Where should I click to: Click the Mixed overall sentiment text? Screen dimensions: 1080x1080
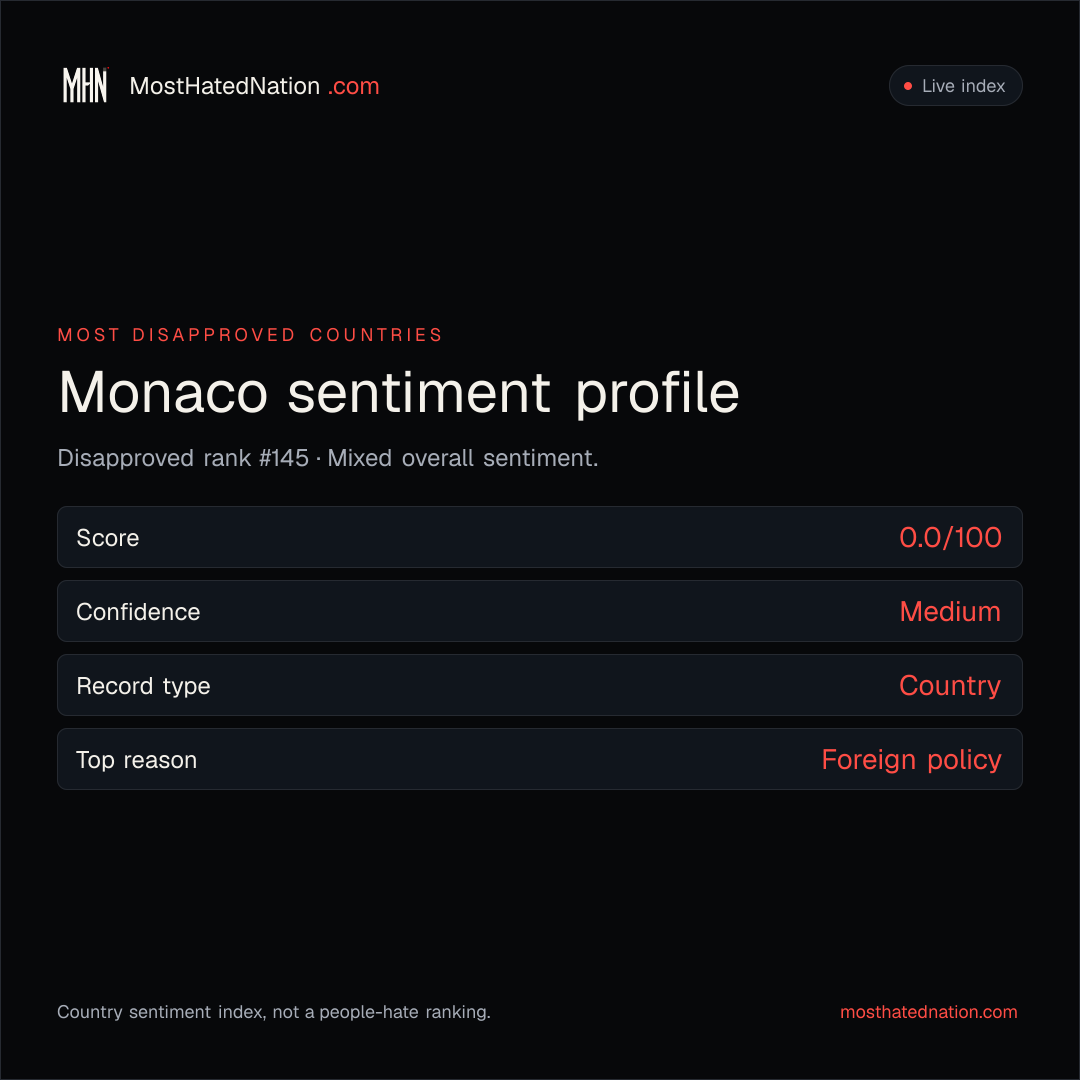click(463, 458)
